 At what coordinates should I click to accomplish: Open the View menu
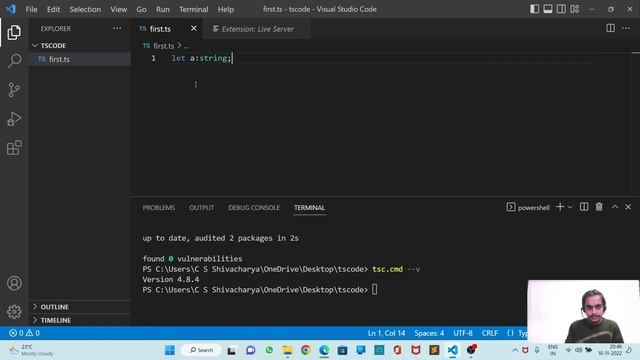point(118,9)
